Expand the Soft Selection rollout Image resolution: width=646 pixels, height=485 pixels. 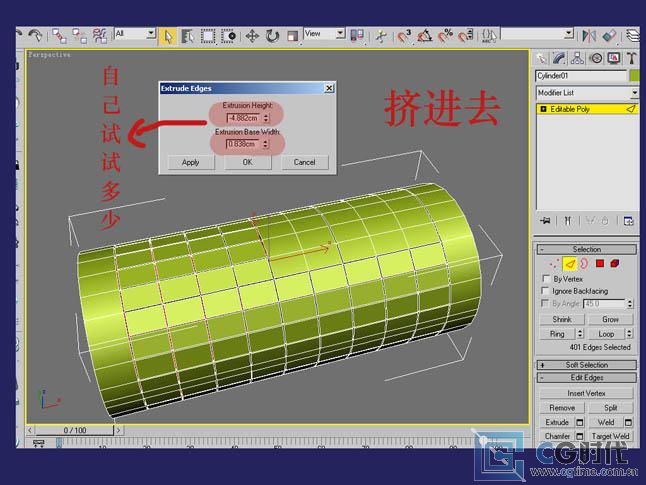(x=586, y=365)
